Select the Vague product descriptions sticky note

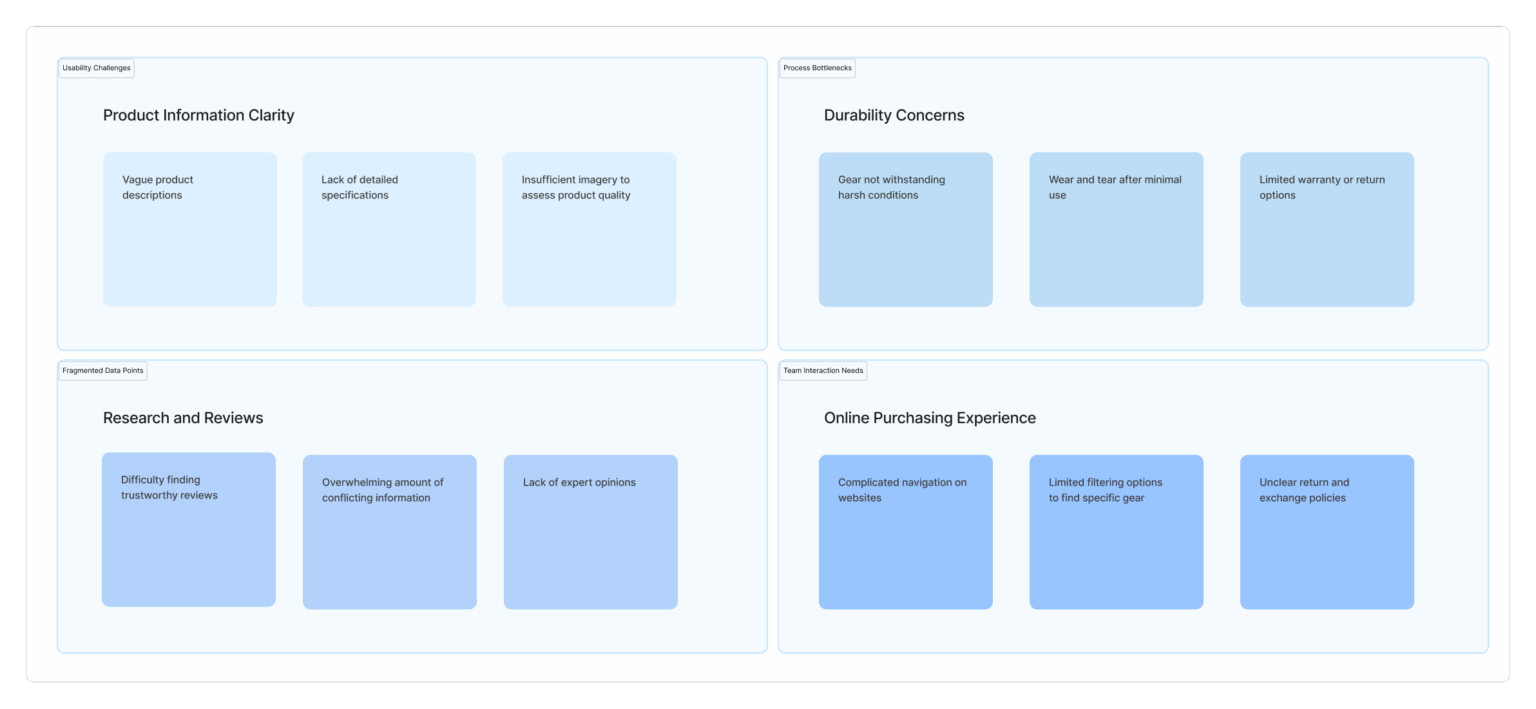190,229
